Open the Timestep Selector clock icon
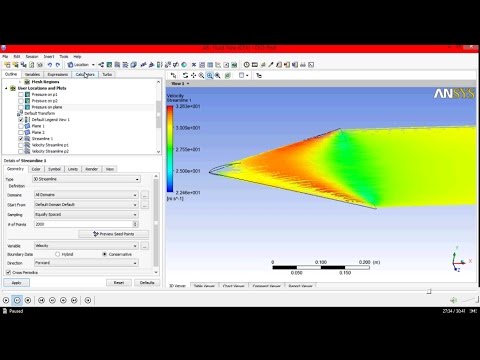 tap(246, 65)
